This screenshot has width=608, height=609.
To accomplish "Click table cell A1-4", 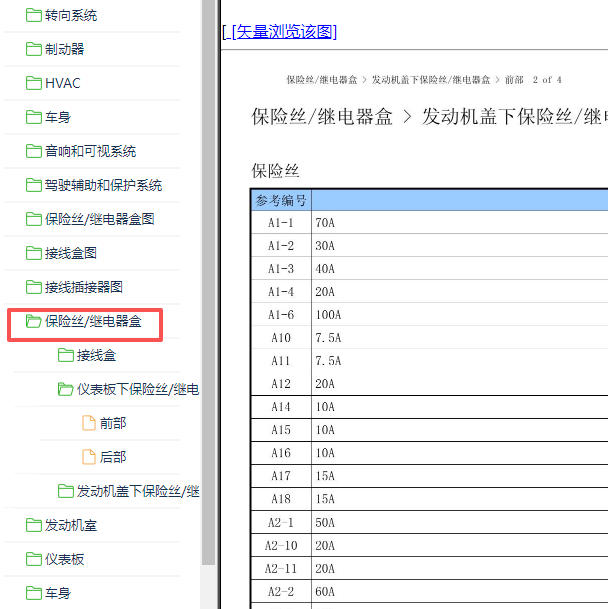I will [x=281, y=292].
